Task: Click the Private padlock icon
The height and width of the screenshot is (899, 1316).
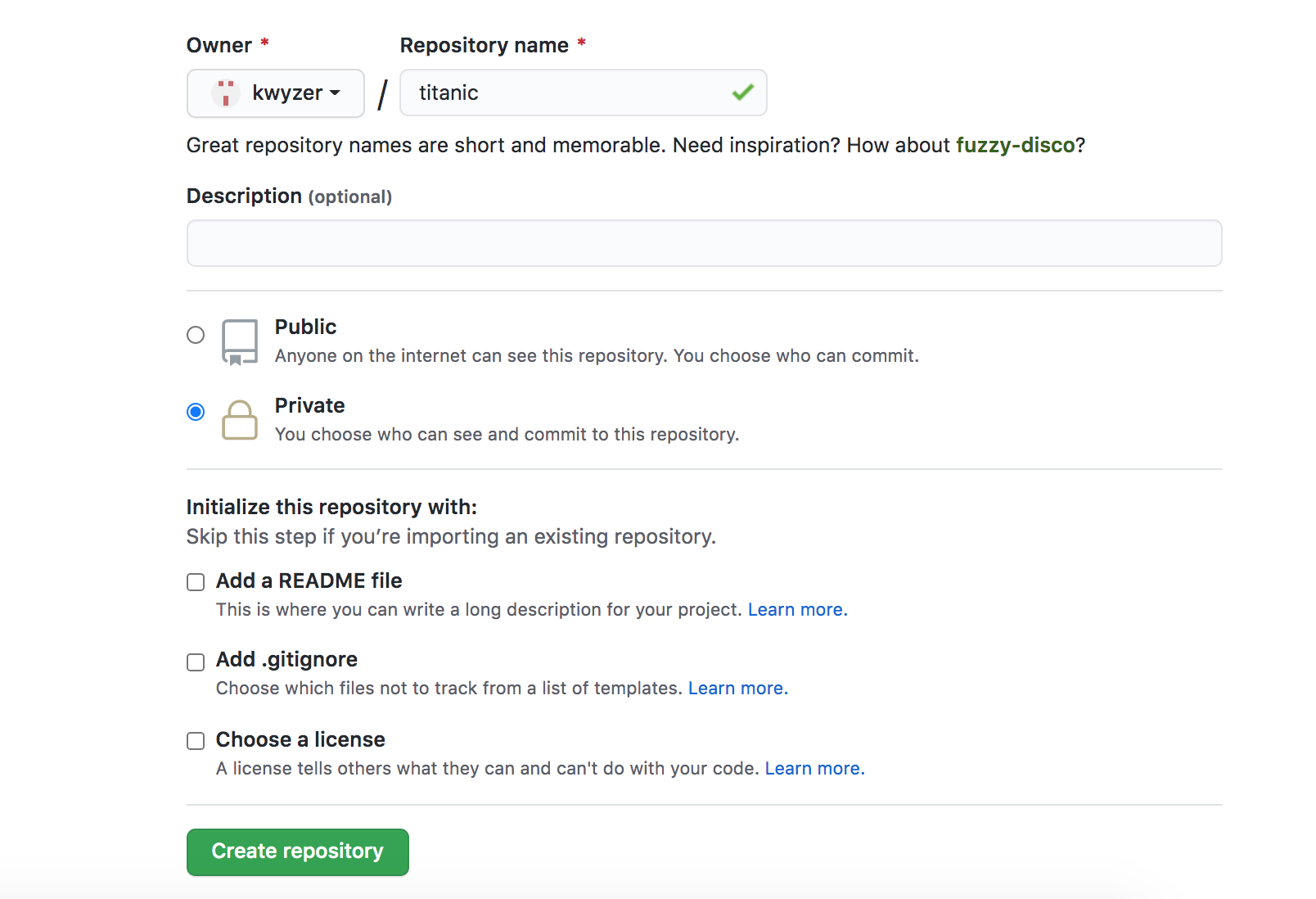Action: pos(240,420)
